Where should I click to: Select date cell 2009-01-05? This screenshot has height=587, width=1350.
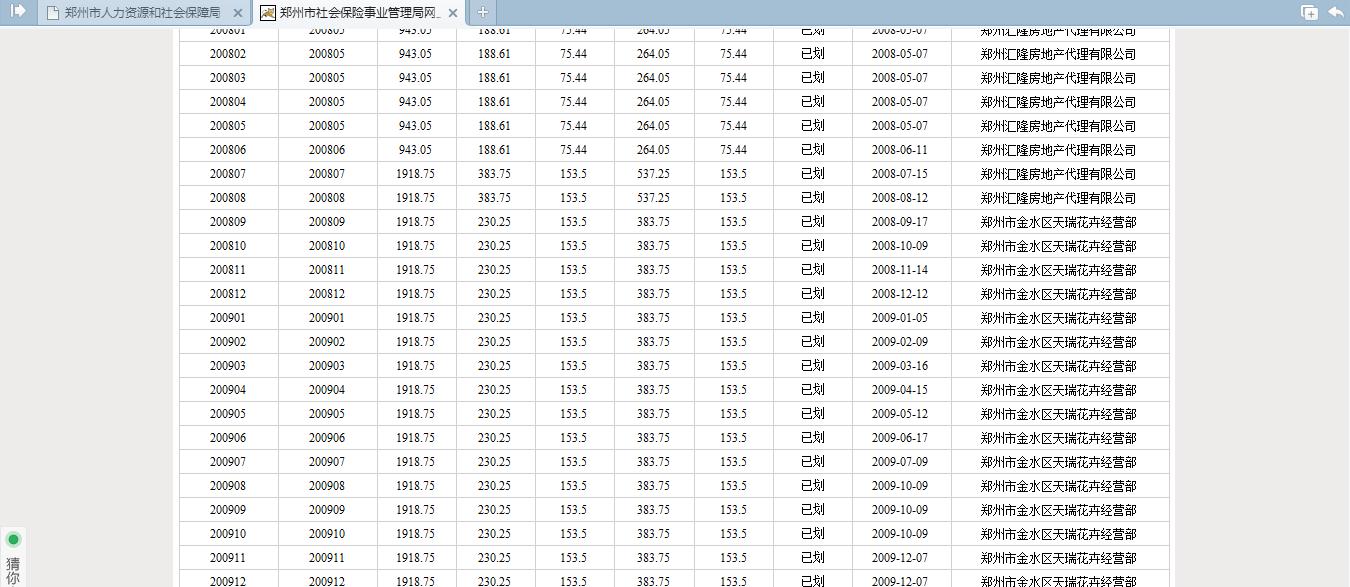coord(900,318)
